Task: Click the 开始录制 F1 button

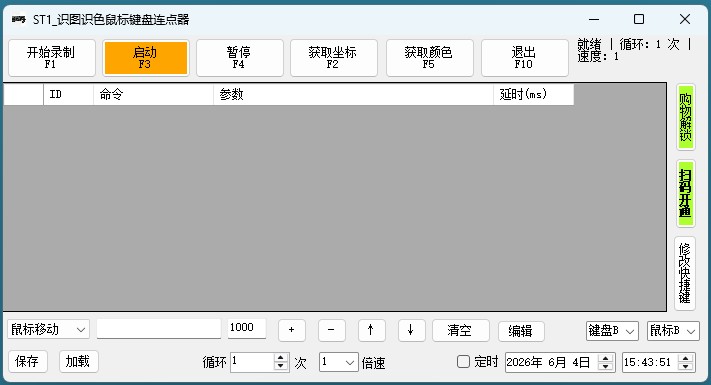Action: [x=52, y=58]
